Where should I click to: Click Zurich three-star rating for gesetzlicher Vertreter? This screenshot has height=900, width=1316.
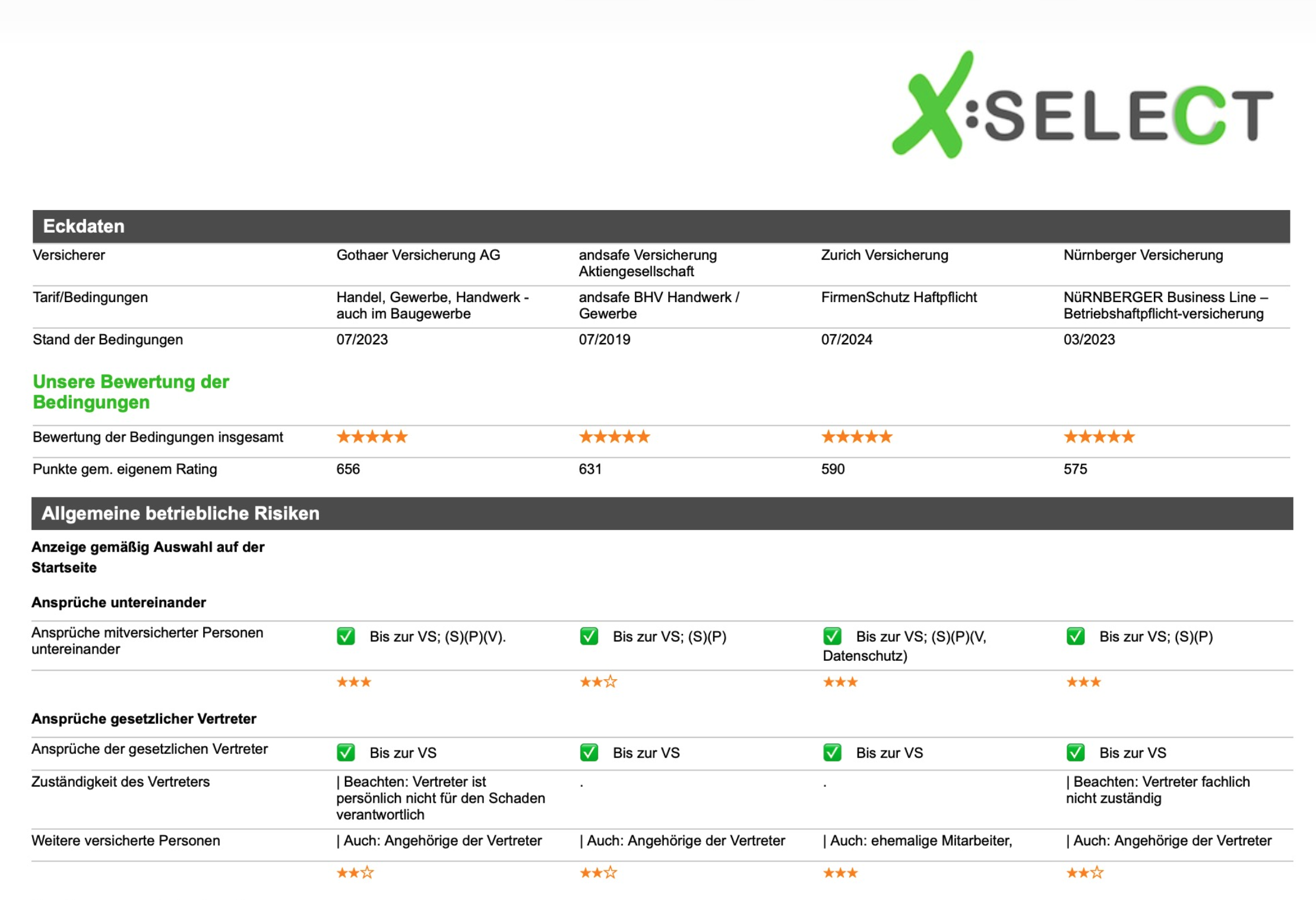point(840,873)
